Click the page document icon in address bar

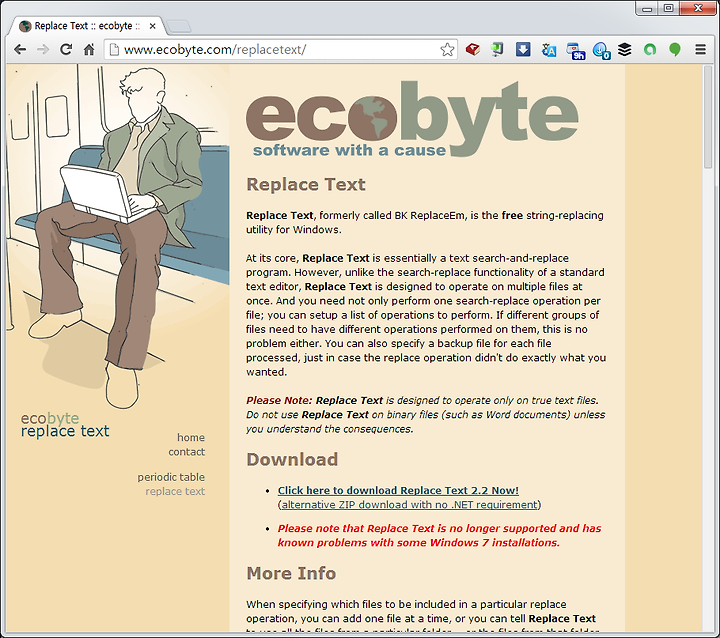click(114, 49)
